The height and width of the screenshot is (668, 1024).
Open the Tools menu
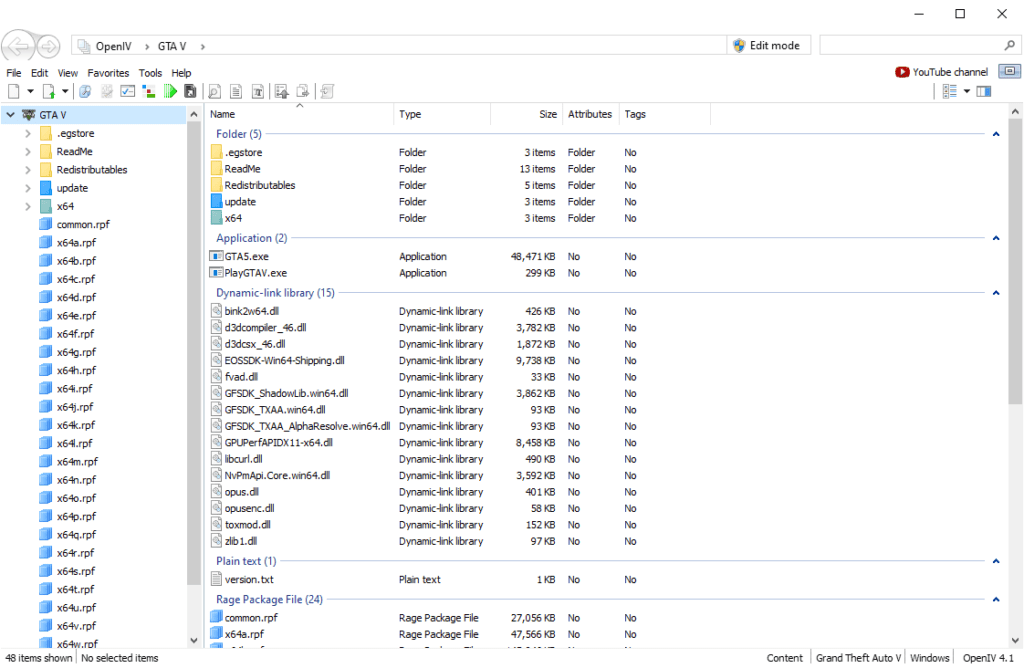(x=150, y=73)
